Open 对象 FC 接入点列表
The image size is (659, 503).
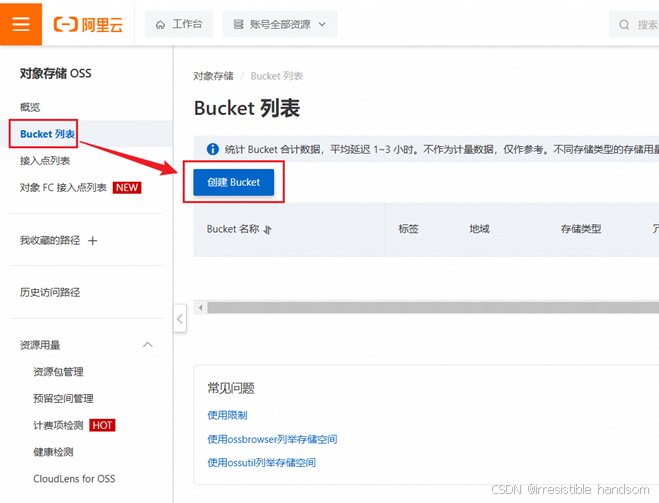click(63, 187)
